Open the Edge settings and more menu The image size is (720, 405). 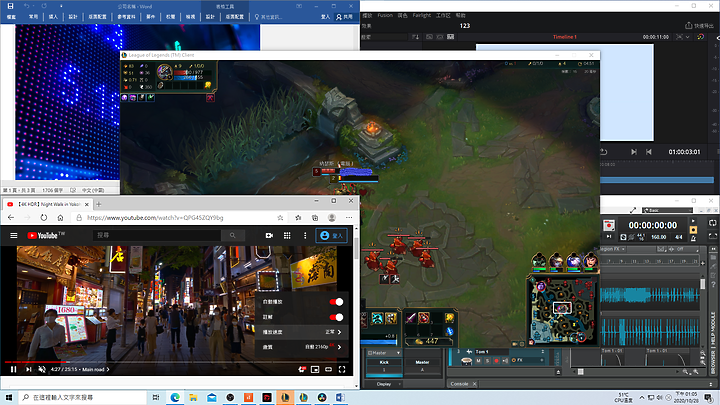click(349, 218)
